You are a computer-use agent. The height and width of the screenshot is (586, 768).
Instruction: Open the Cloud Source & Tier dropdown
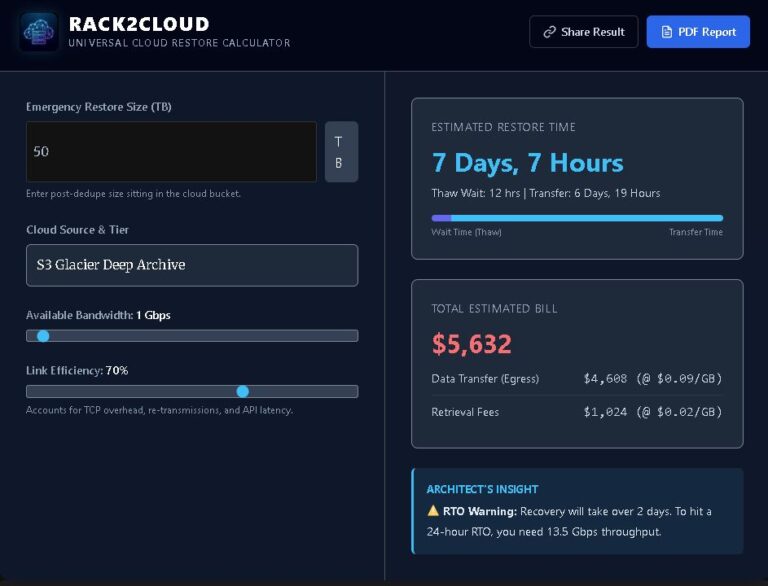pyautogui.click(x=192, y=265)
